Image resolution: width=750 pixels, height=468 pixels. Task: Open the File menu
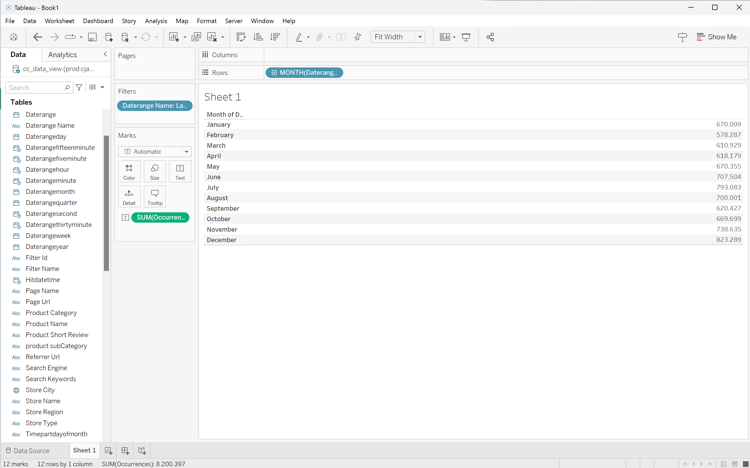tap(10, 21)
